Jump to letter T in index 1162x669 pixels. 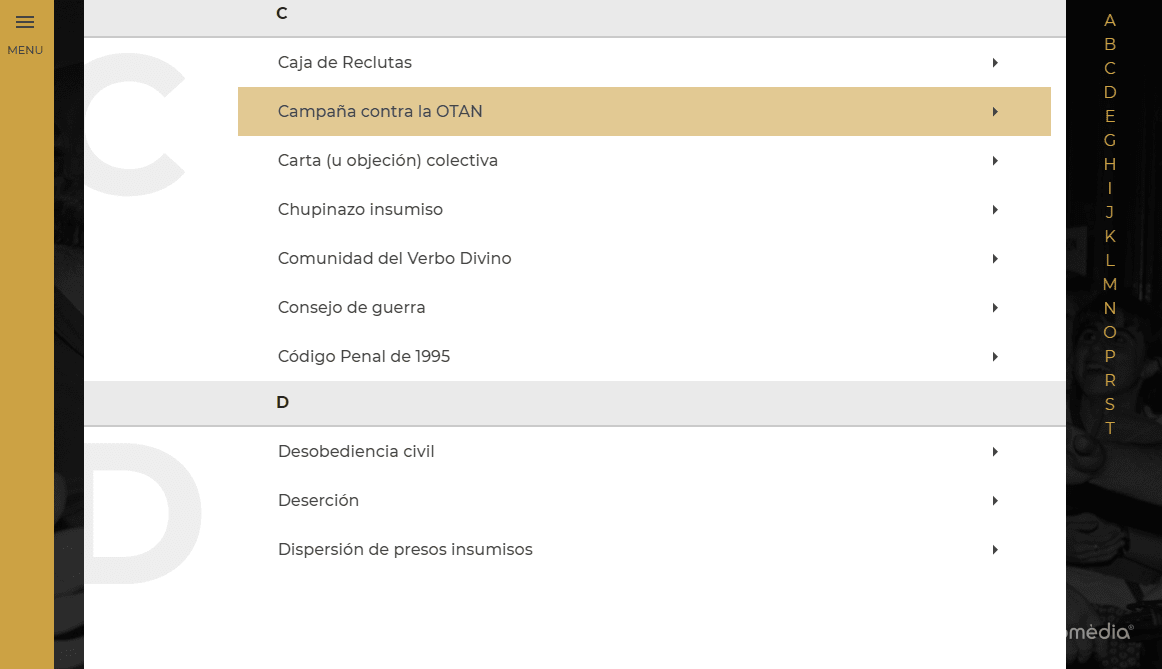[1110, 429]
